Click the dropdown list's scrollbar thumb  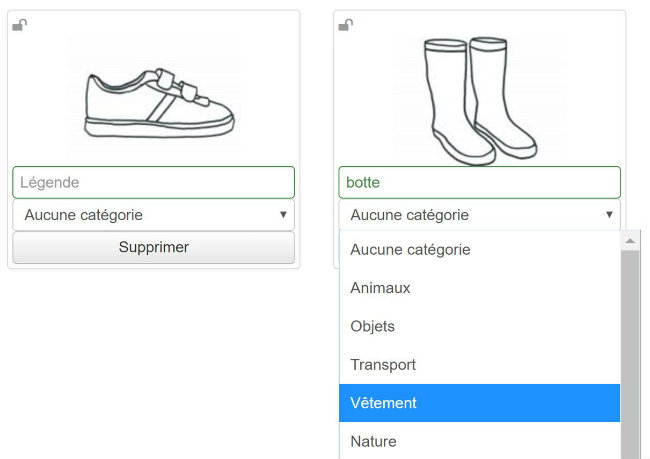point(630,350)
